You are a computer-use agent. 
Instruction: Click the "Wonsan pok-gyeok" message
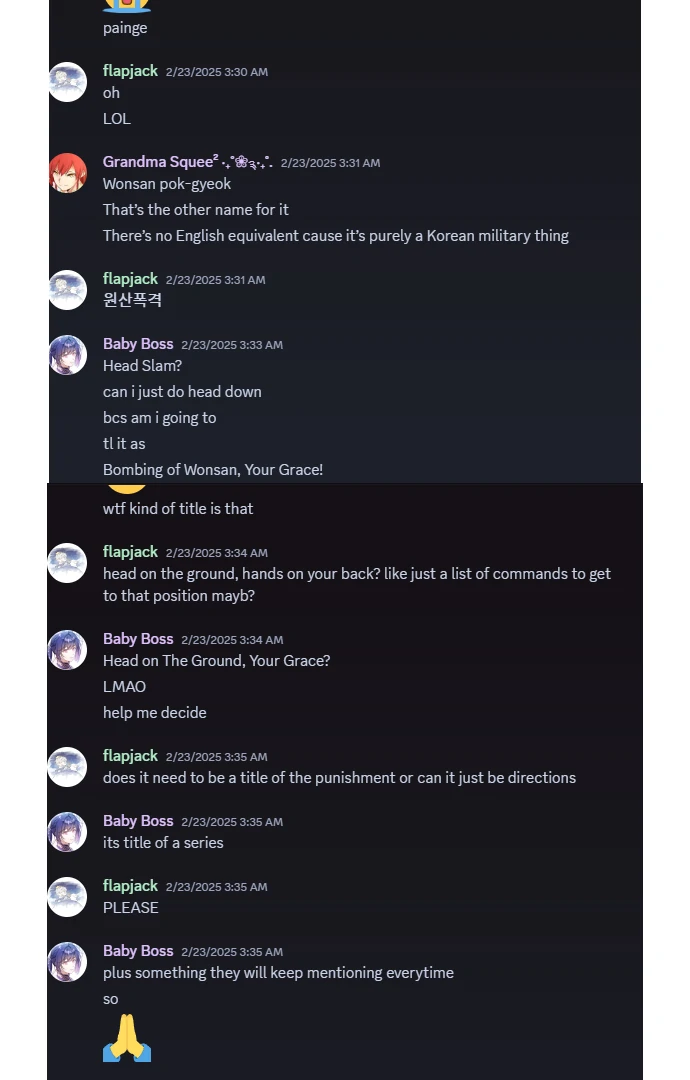167,184
